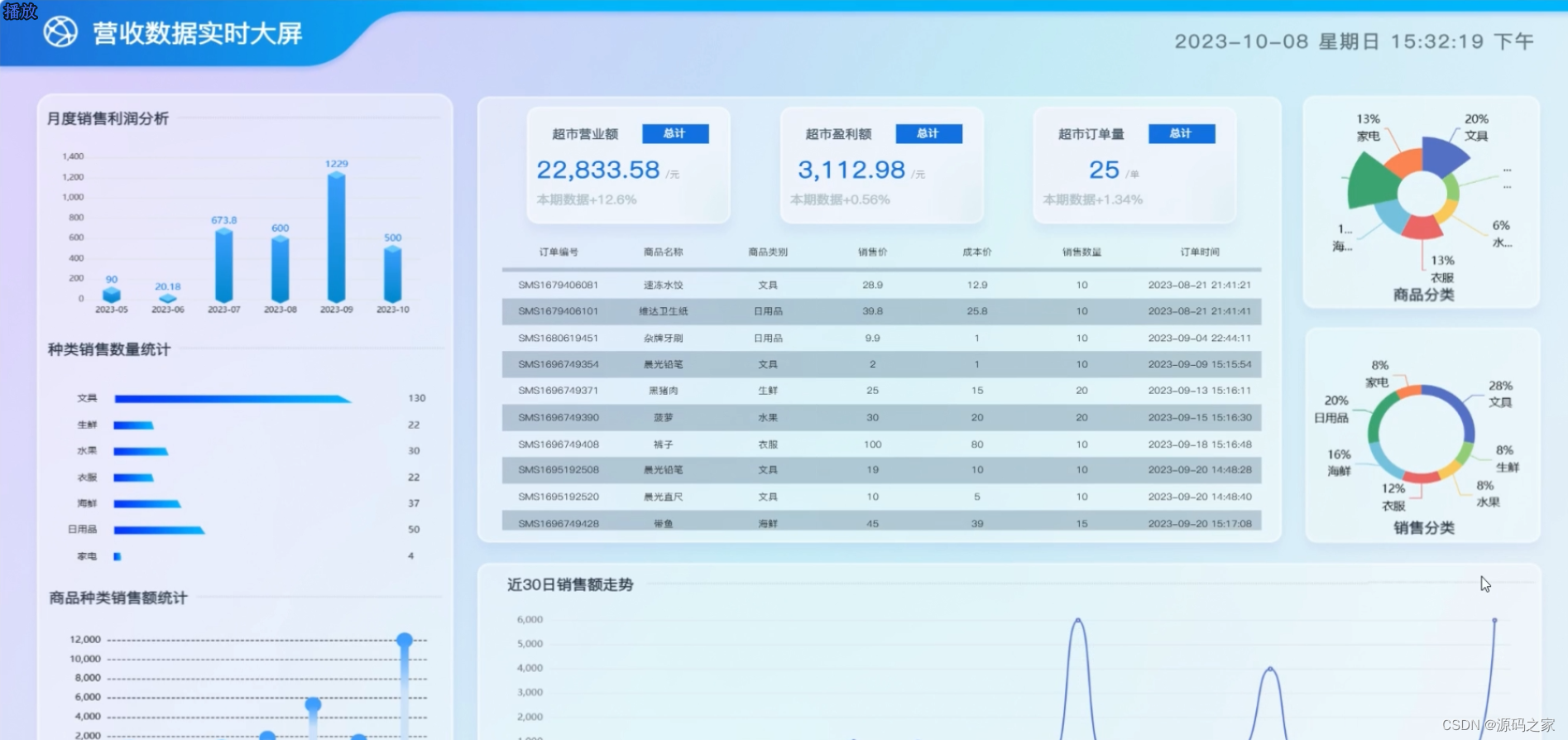Click the product name 维达卫生纸

[664, 311]
